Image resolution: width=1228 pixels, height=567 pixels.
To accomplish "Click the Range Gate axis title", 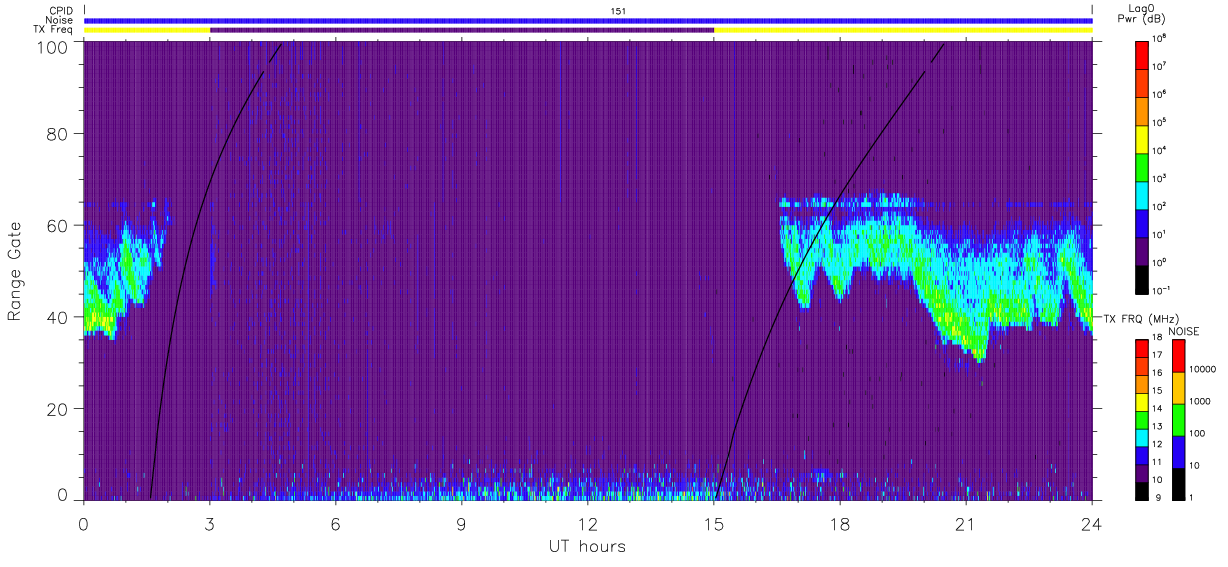I will pyautogui.click(x=15, y=270).
